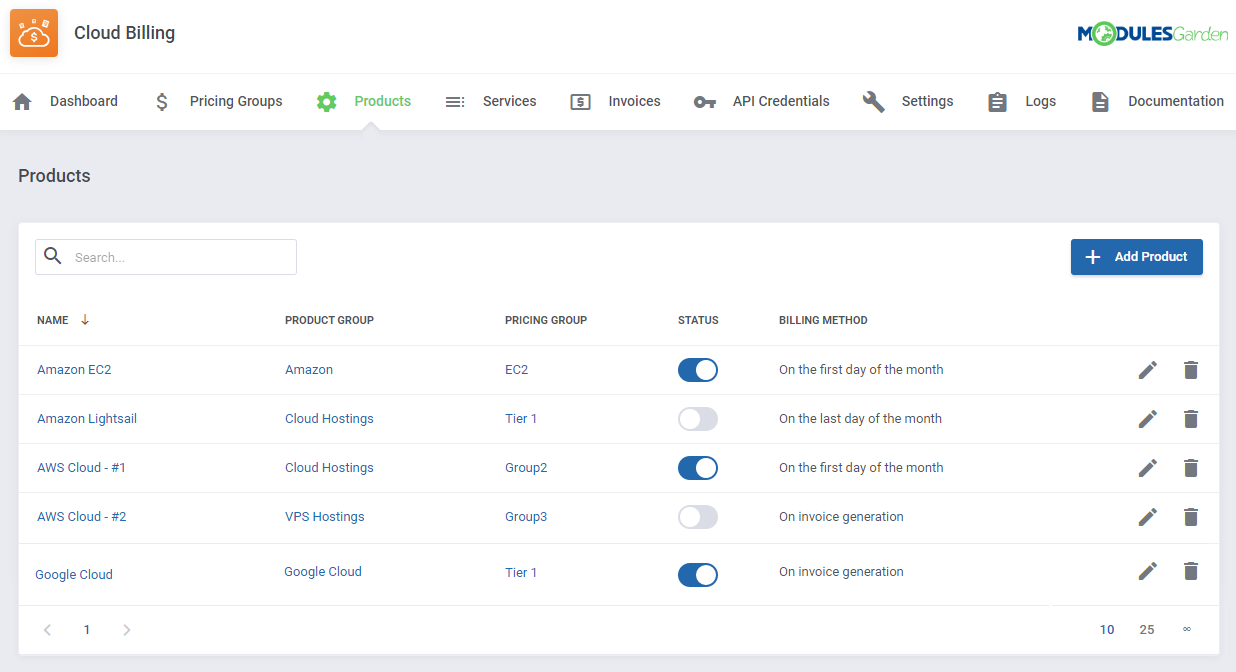Screen dimensions: 1236x672
Task: Disable Google Cloud status toggle
Action: click(698, 575)
